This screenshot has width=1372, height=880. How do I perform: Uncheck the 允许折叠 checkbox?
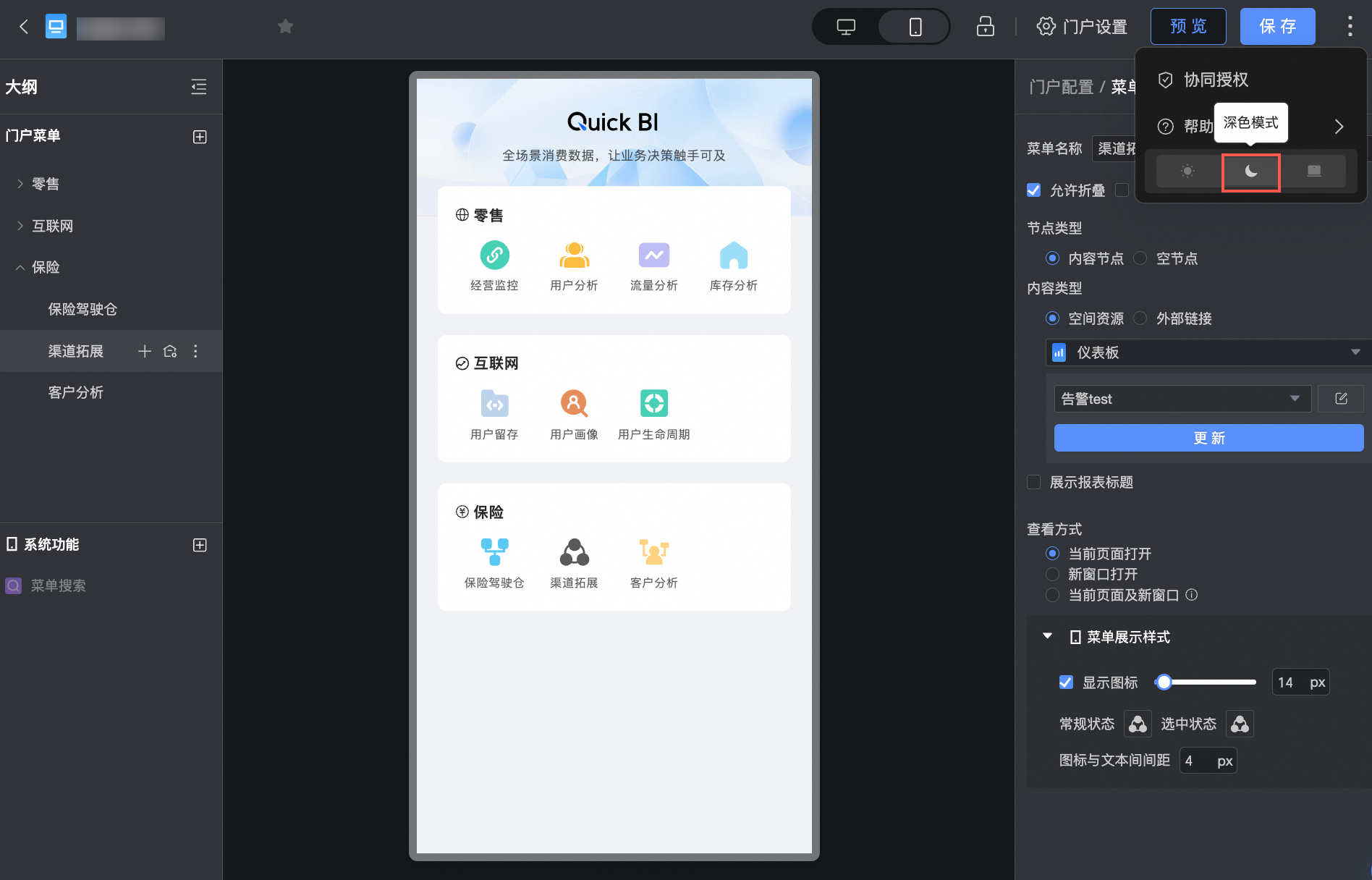pos(1034,190)
